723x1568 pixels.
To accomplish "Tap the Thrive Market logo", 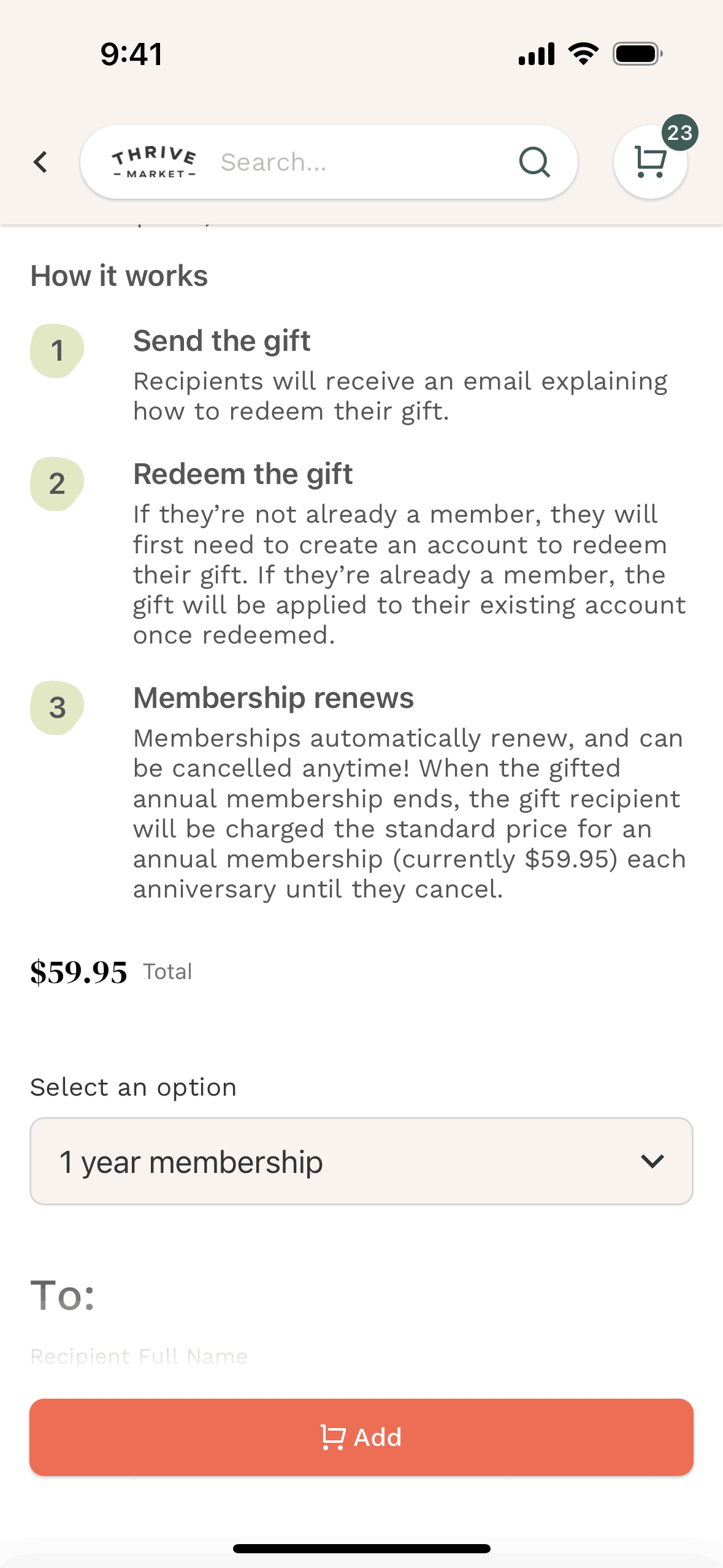I will point(154,162).
